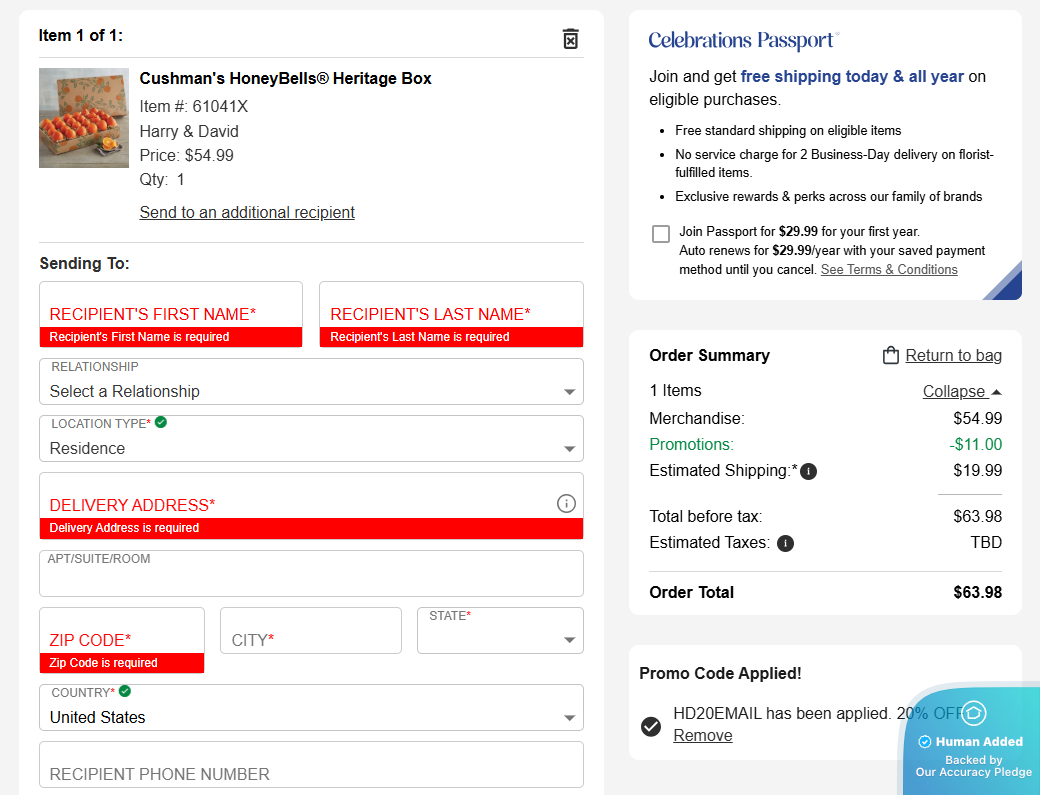Enable the Join Passport checkbox
This screenshot has height=795, width=1040.
(x=661, y=234)
